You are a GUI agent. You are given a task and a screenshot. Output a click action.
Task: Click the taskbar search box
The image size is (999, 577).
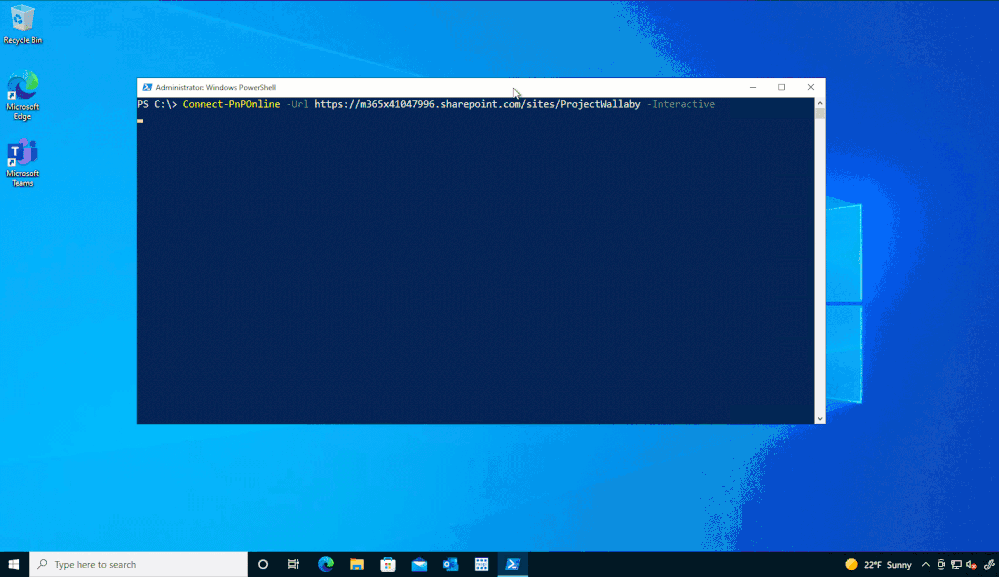(x=138, y=564)
